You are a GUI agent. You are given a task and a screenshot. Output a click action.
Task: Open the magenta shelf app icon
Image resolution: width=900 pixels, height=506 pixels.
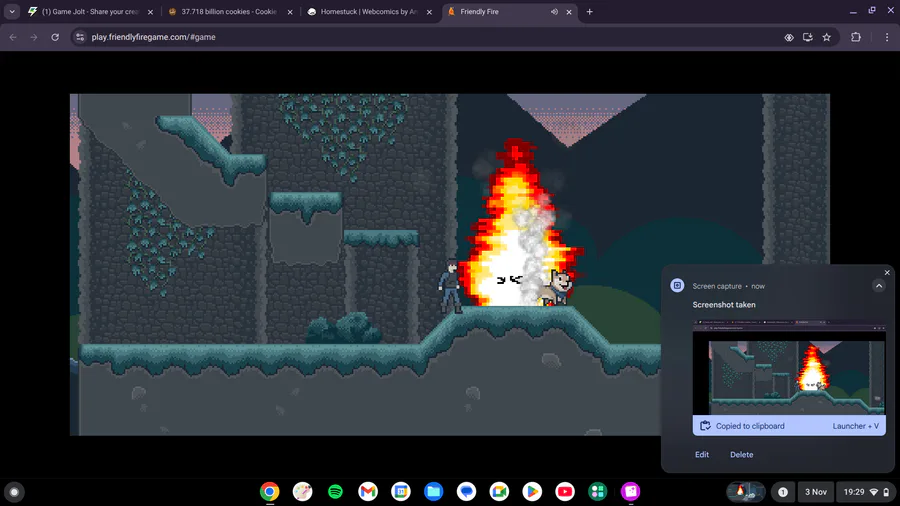pyautogui.click(x=630, y=492)
